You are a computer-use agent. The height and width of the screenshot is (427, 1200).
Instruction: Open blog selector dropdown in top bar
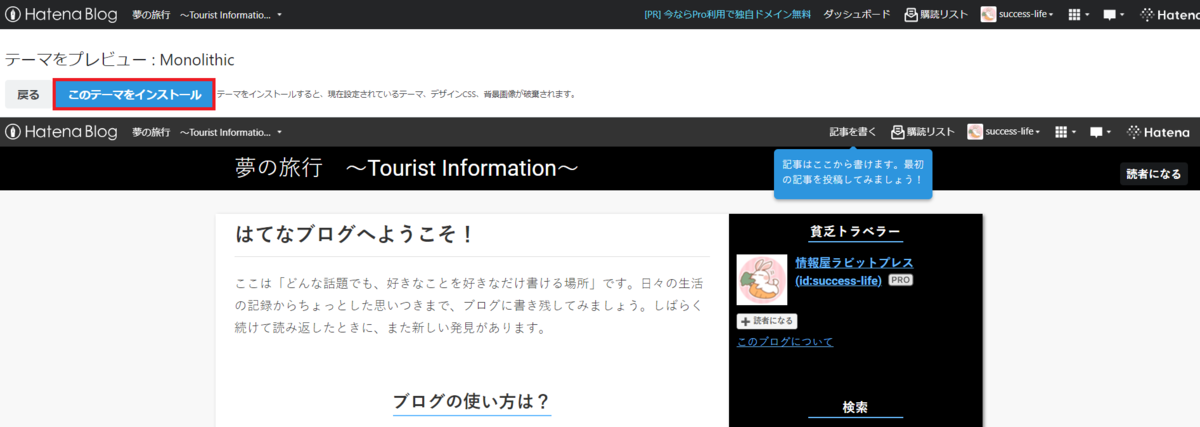point(207,15)
